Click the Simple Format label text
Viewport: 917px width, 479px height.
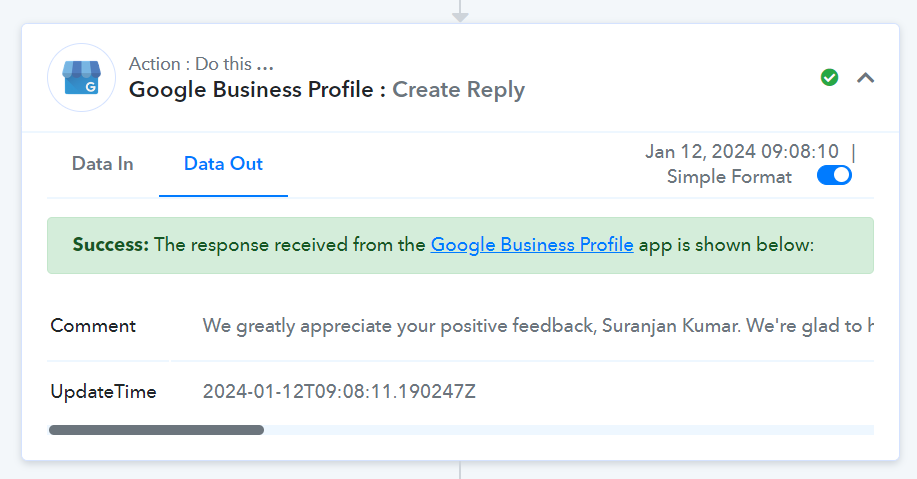click(x=729, y=177)
